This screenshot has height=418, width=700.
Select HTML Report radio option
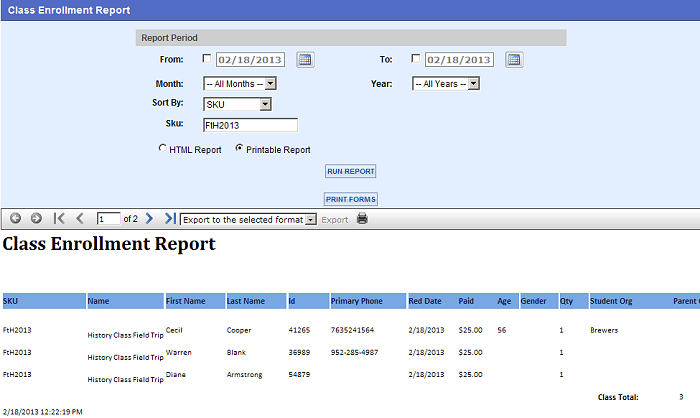pos(162,148)
